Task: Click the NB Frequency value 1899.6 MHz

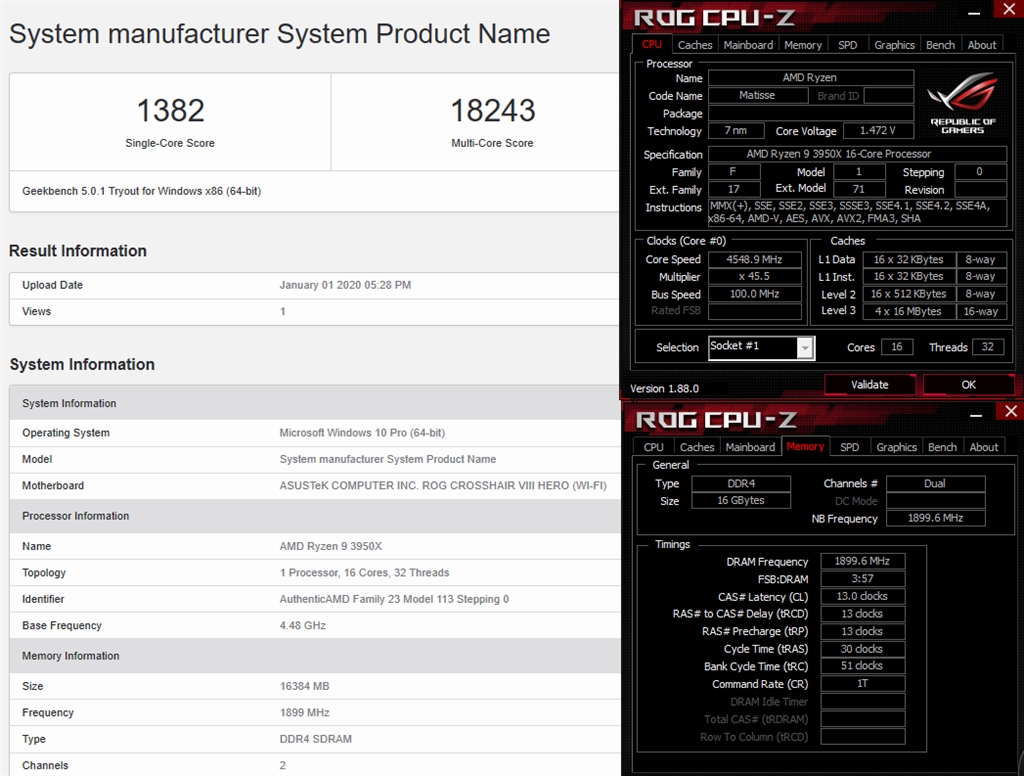Action: click(x=935, y=518)
